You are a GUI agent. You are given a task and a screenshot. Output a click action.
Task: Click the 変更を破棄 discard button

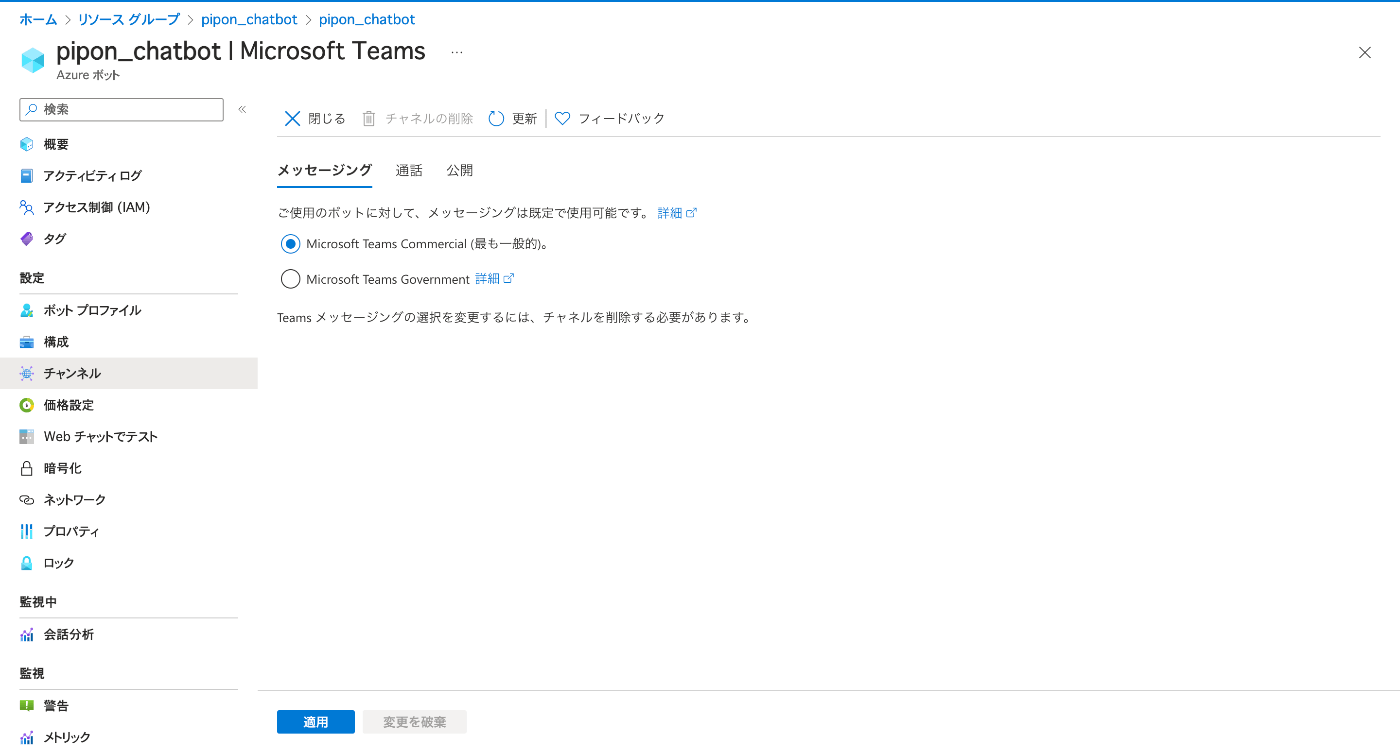[415, 722]
